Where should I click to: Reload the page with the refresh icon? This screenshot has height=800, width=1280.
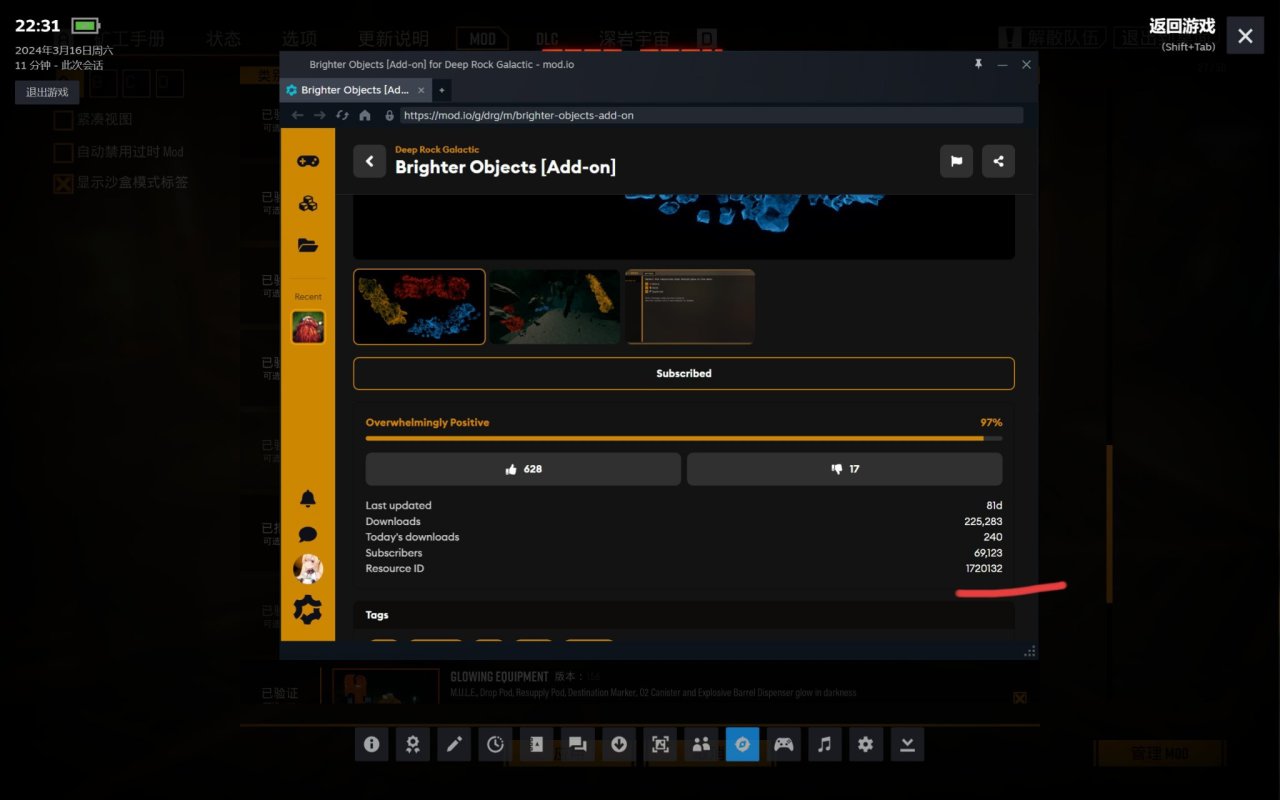pos(342,115)
